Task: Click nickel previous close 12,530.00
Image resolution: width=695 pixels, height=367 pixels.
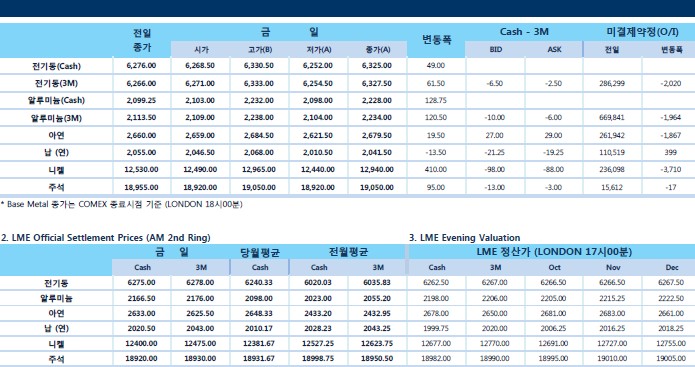Action: point(141,169)
